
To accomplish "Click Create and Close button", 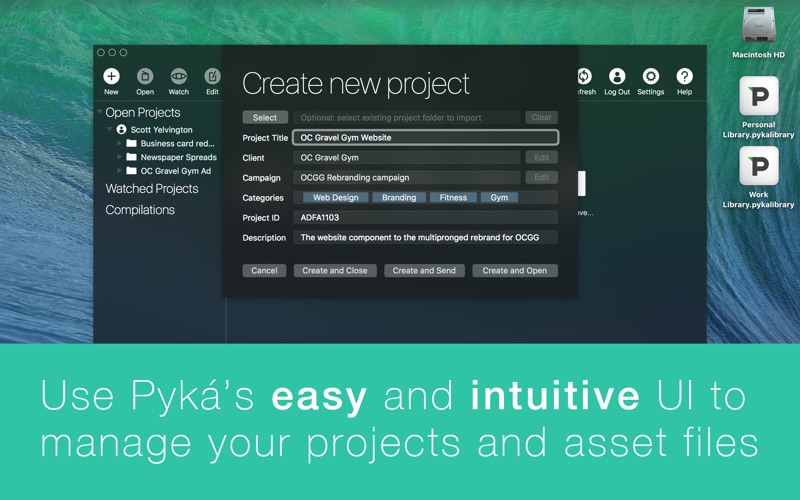I will 335,270.
